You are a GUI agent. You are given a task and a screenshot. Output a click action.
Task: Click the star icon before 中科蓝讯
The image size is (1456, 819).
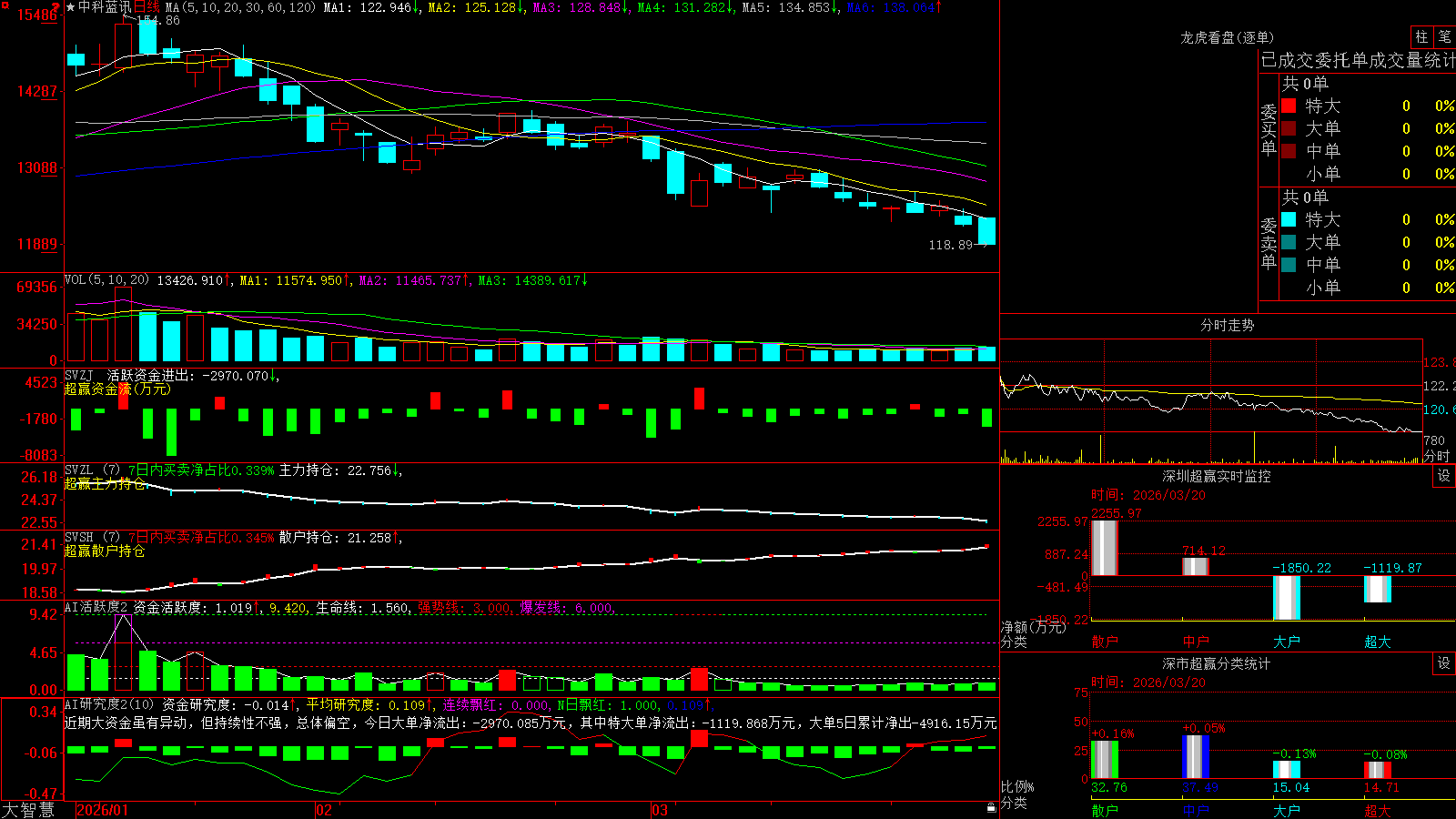click(70, 7)
